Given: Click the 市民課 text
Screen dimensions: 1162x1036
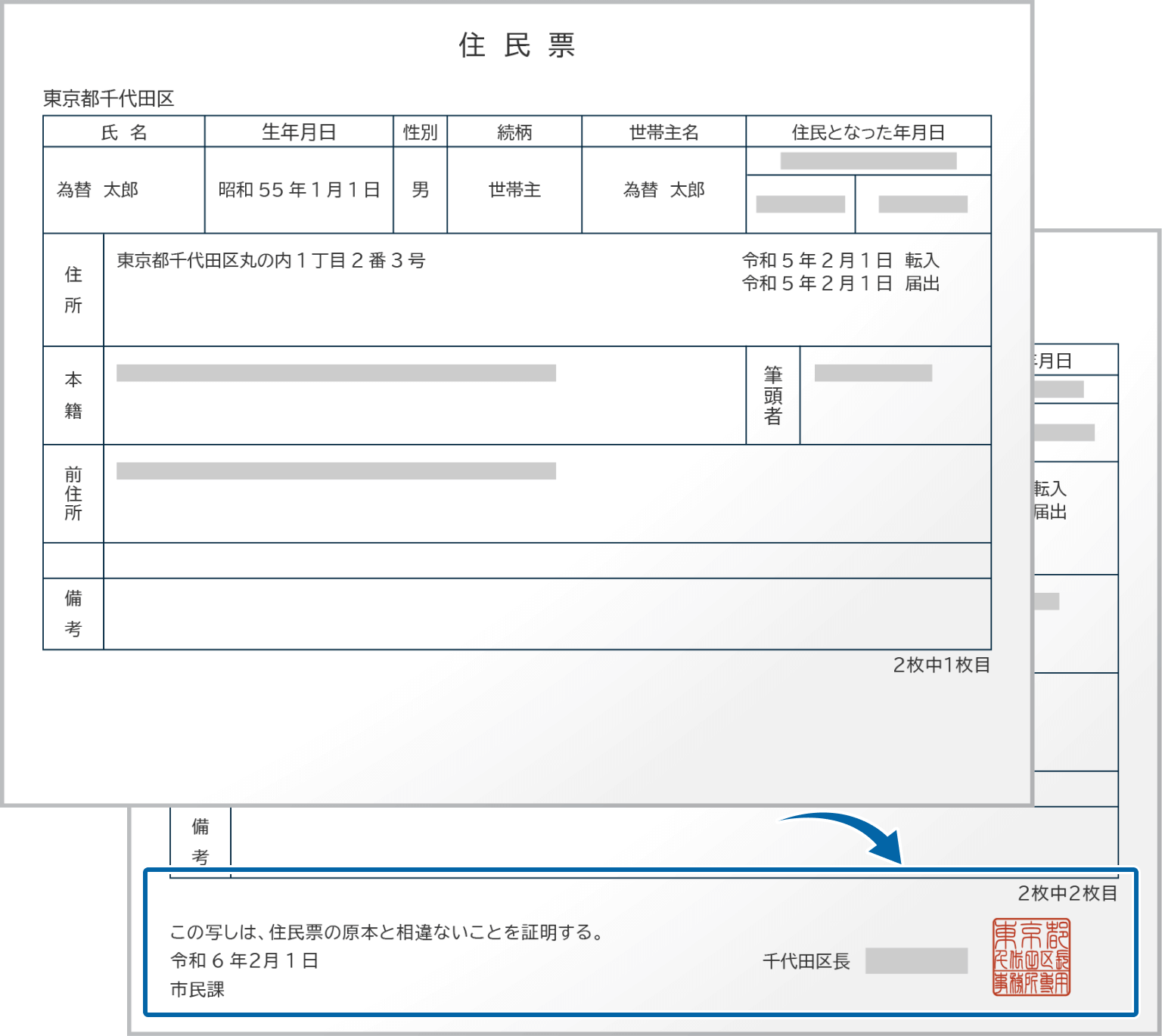Looking at the screenshot, I should click(x=197, y=990).
